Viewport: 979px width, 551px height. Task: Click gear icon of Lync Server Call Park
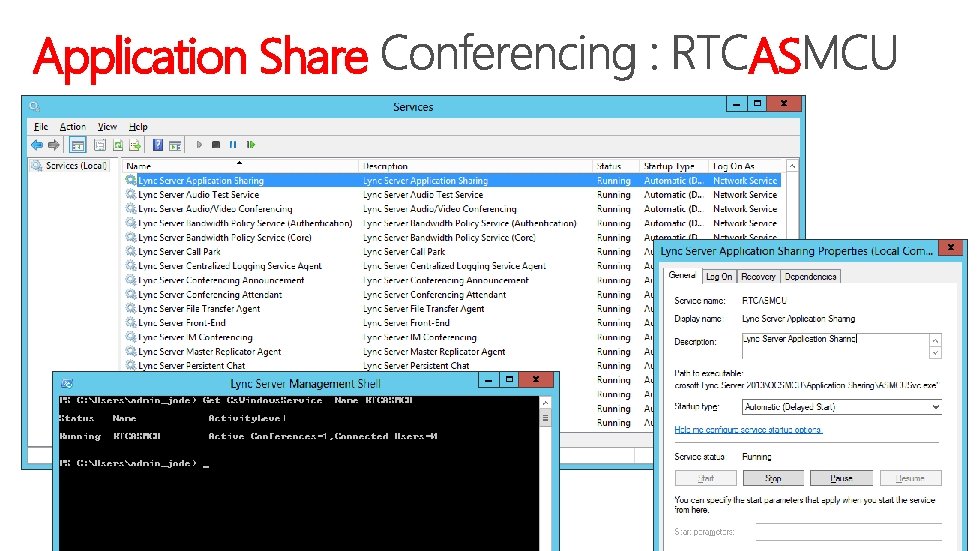coord(130,251)
